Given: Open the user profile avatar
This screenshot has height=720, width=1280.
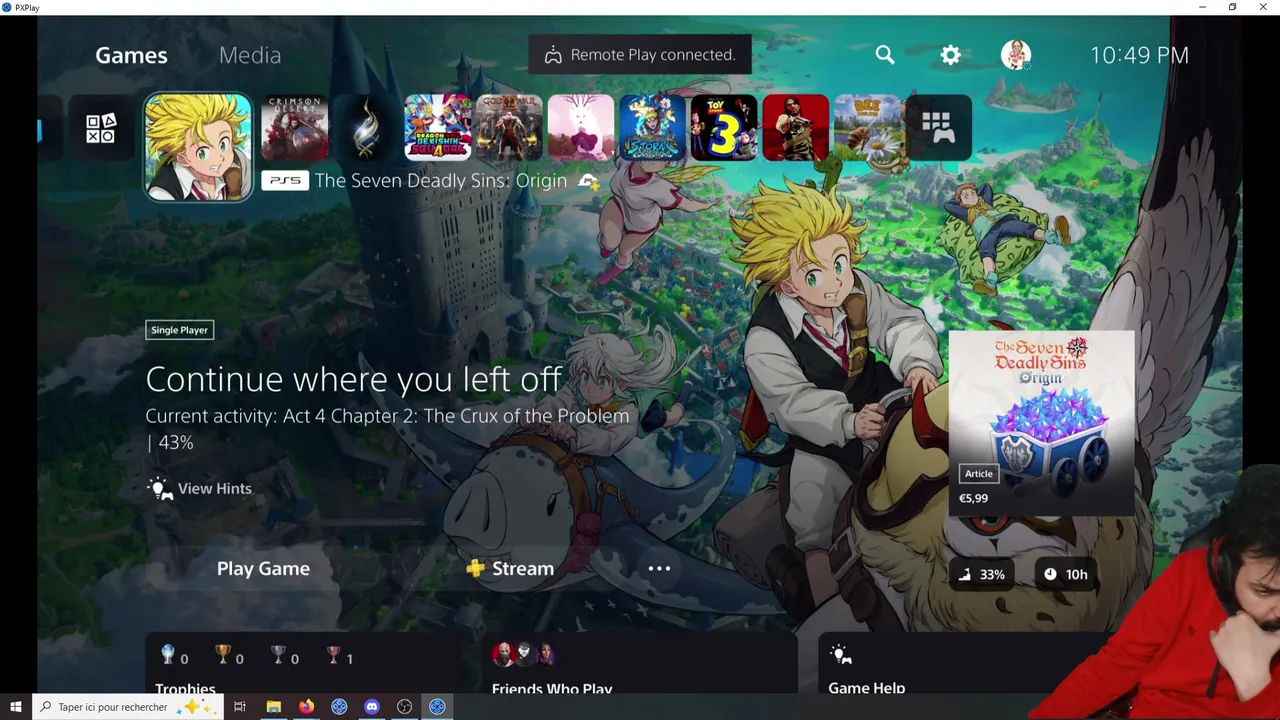Looking at the screenshot, I should [1016, 55].
